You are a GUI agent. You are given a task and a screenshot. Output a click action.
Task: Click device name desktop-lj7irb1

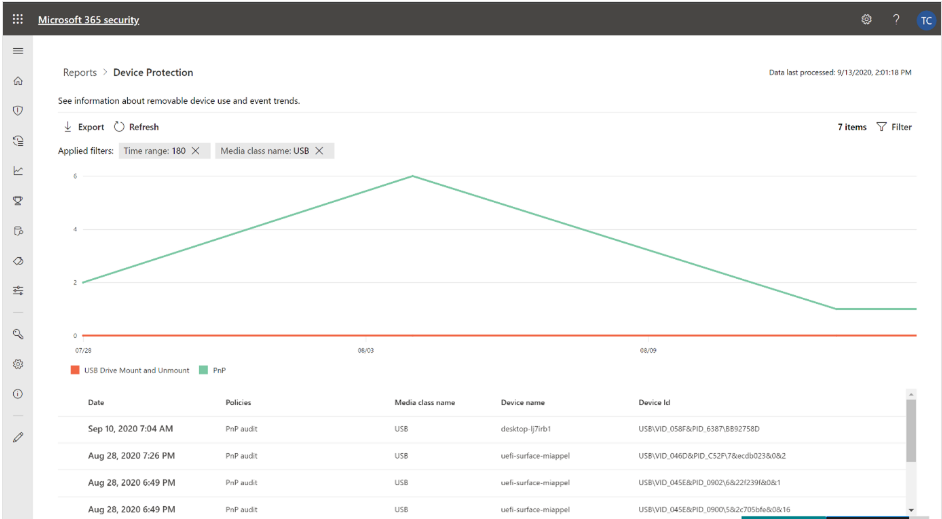click(526, 429)
